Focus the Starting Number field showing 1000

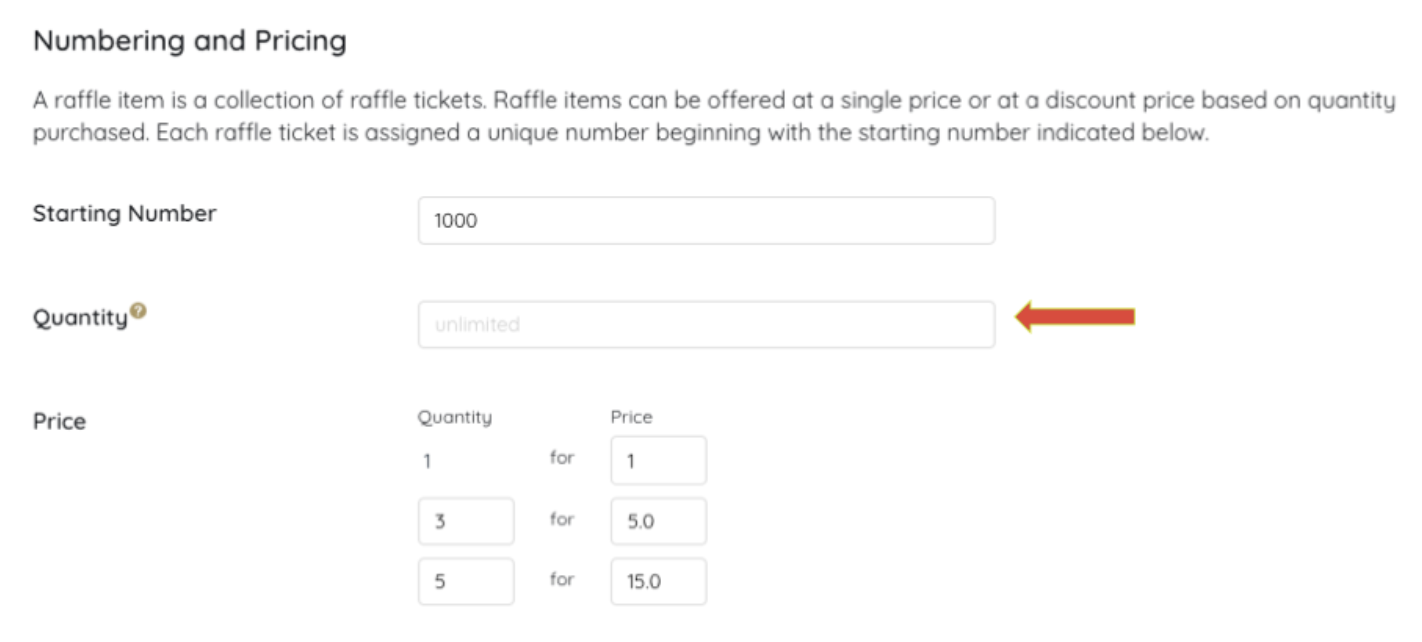pos(706,221)
